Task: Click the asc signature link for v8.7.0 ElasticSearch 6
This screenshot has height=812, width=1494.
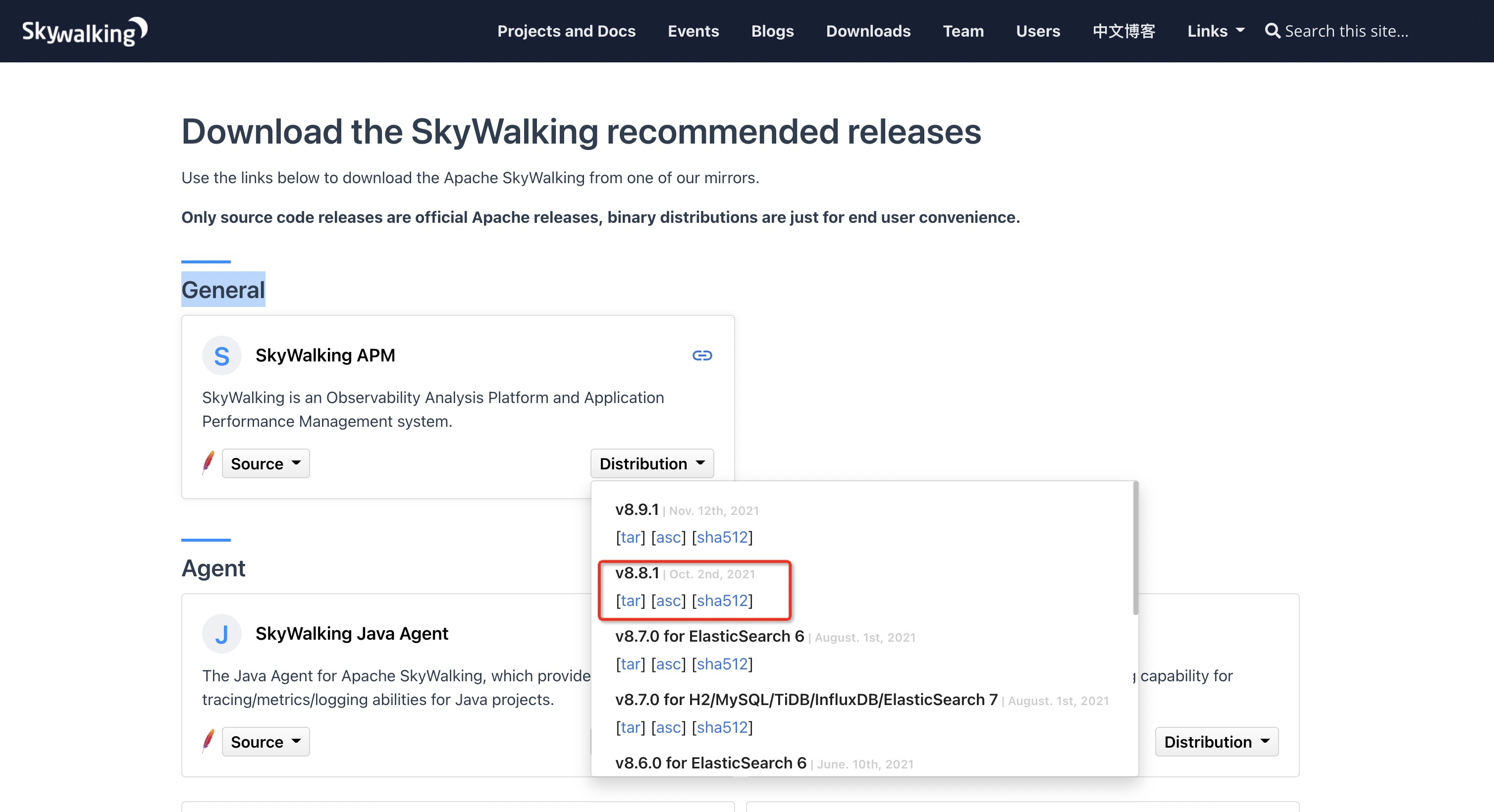Action: (x=668, y=663)
